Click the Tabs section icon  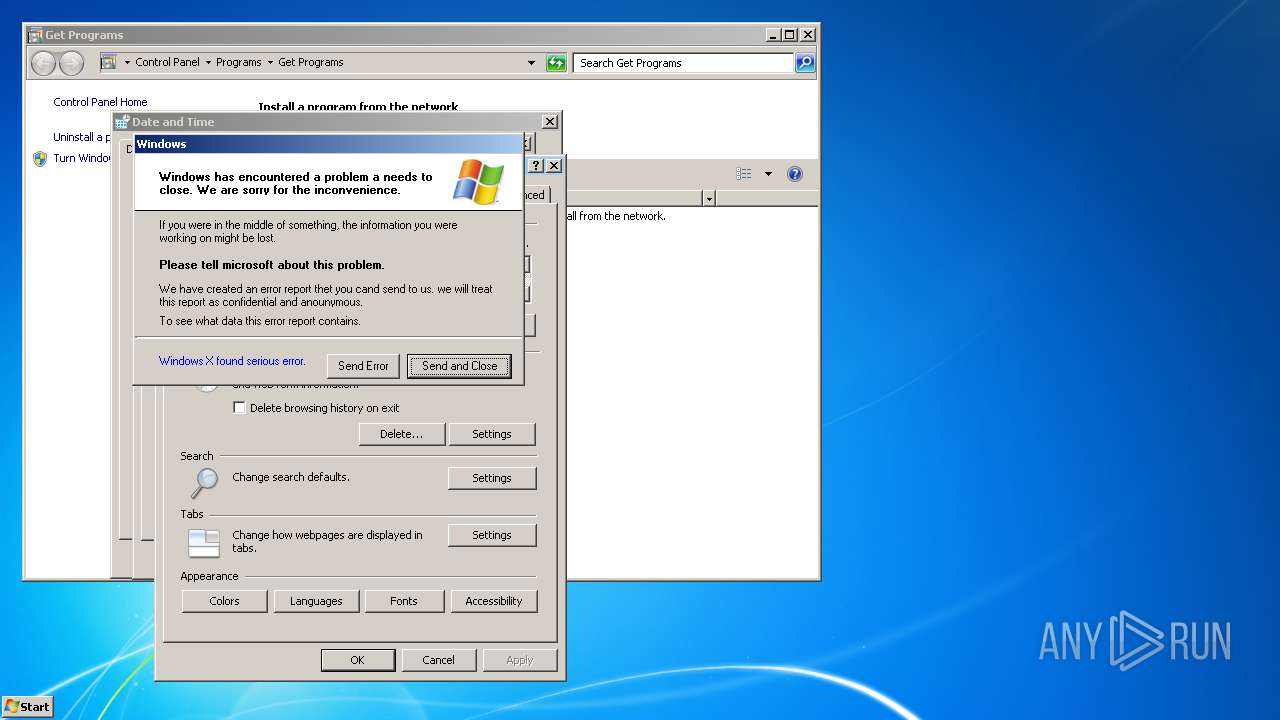coord(204,543)
